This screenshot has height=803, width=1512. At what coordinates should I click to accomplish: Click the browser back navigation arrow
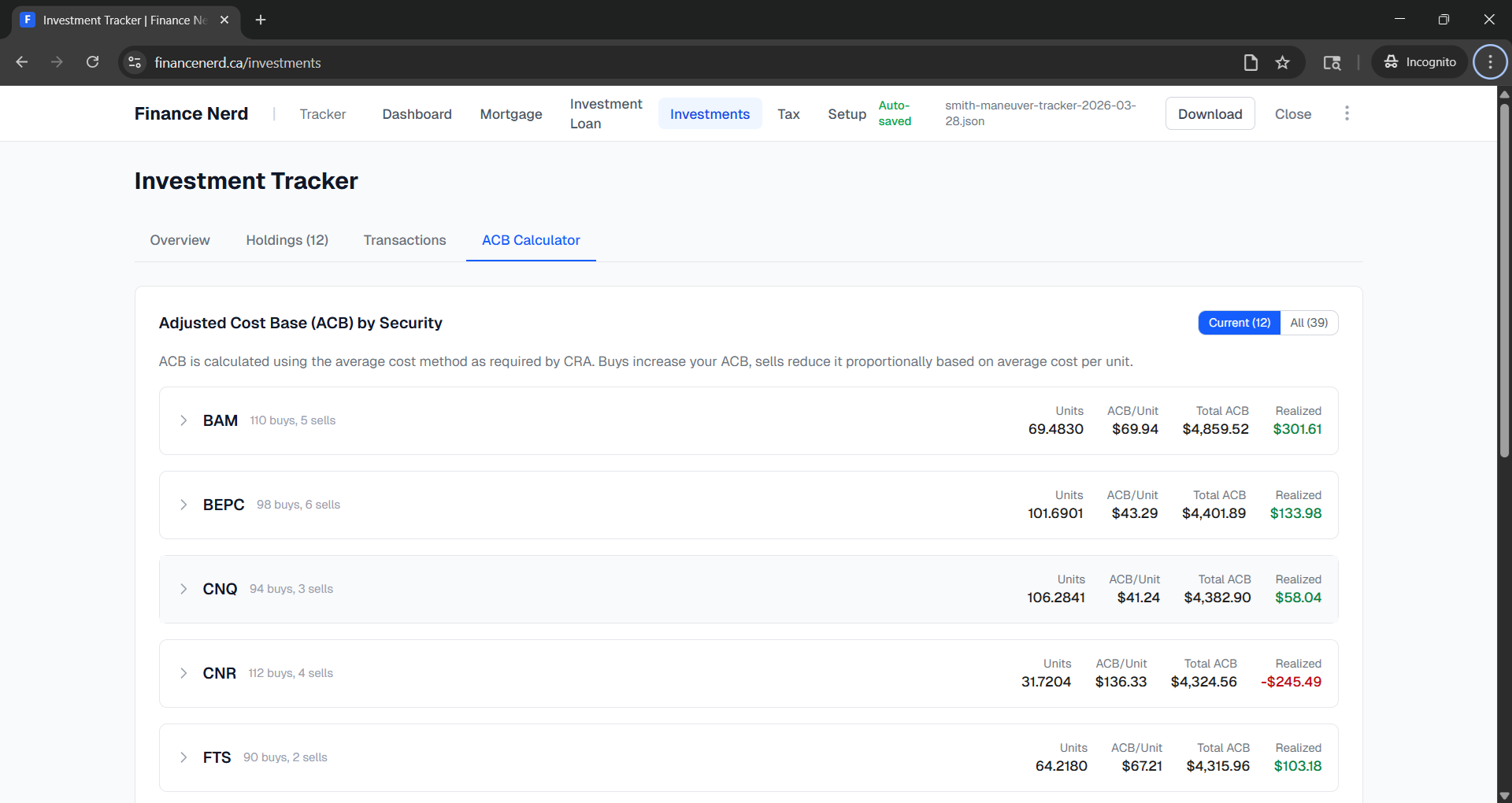click(21, 62)
